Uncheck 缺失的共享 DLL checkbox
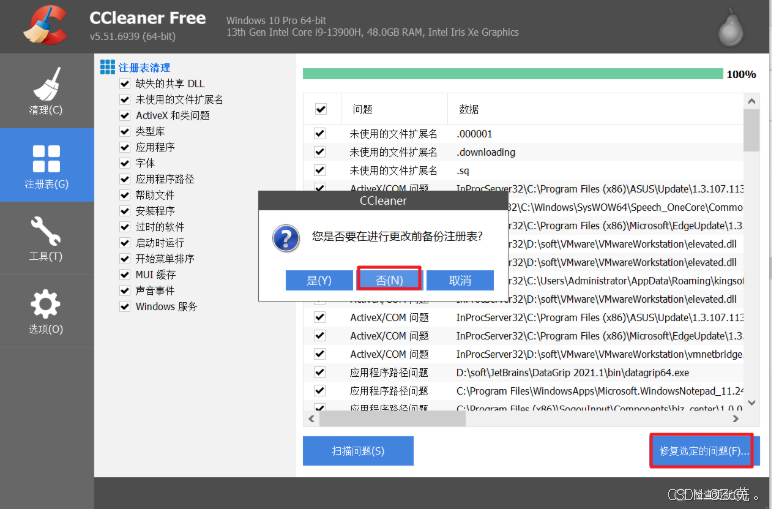Image resolution: width=772 pixels, height=509 pixels. 125,83
